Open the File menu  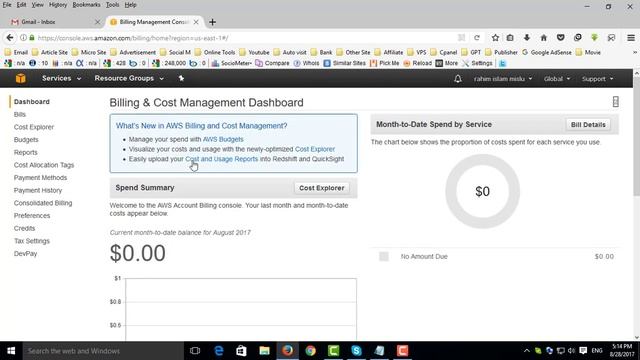7,5
